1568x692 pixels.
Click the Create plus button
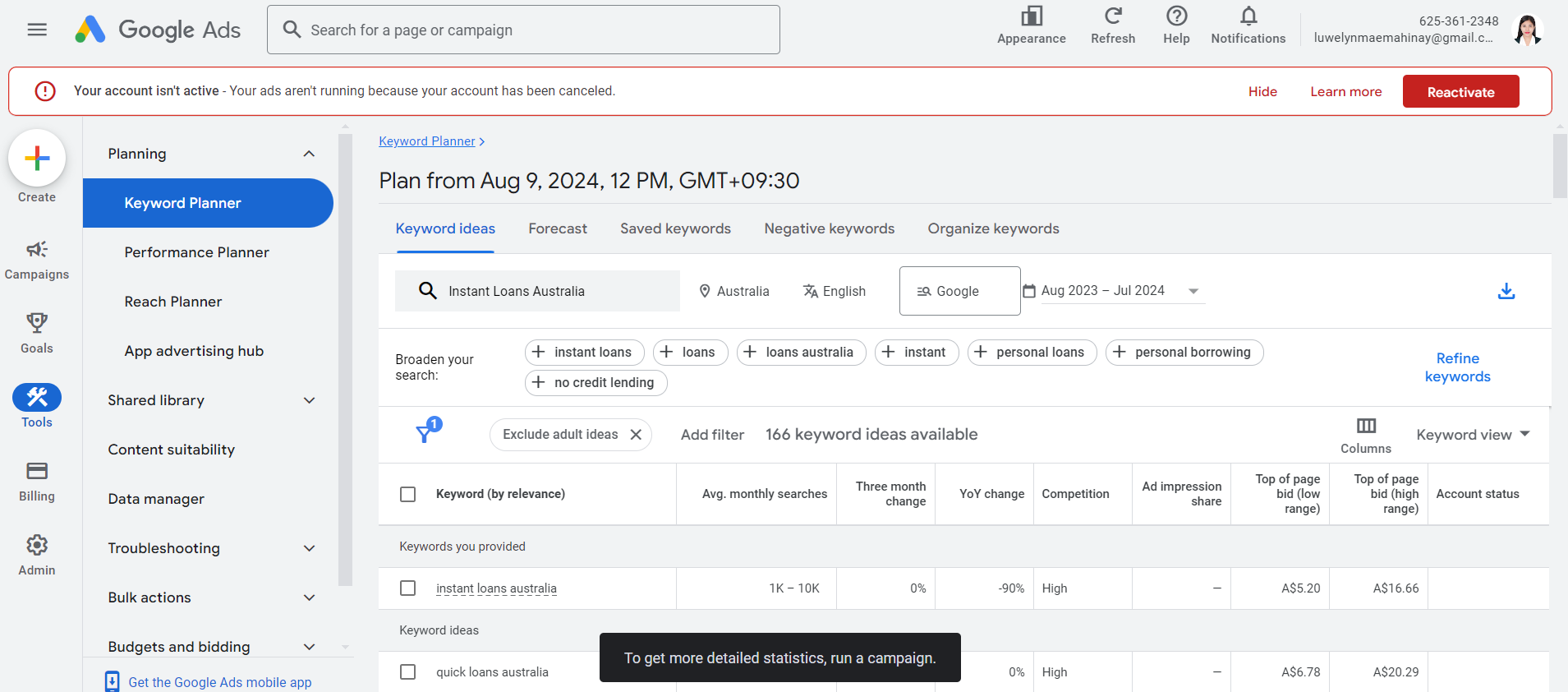click(x=37, y=158)
